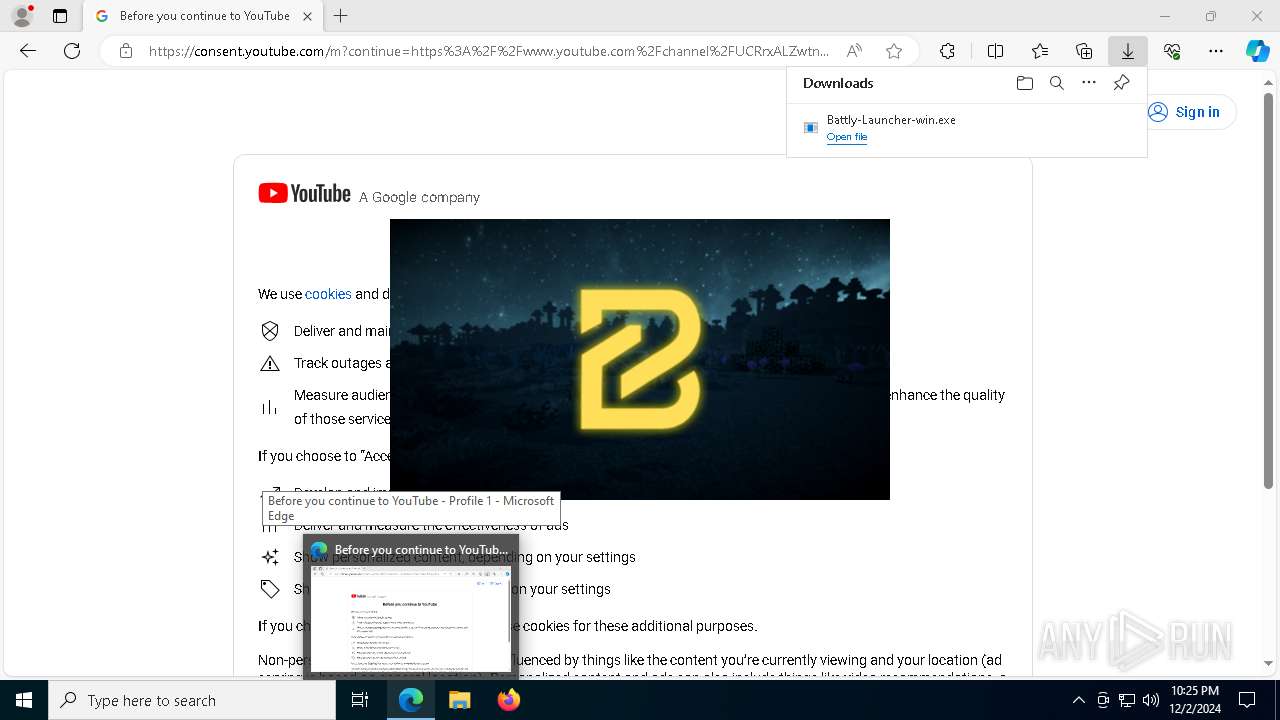Screen dimensions: 1280x720
Task: Click the volume speaker tray icon
Action: pos(1151,700)
